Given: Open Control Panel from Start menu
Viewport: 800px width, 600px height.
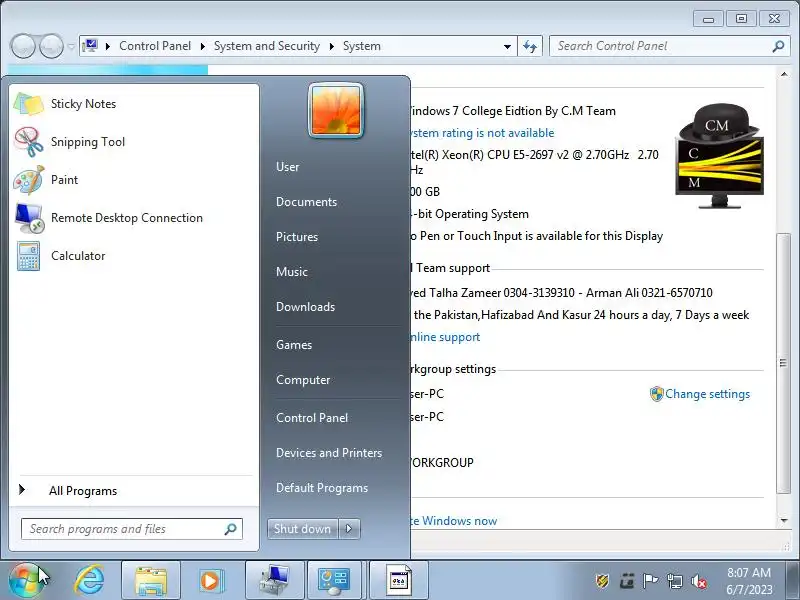Looking at the screenshot, I should 312,418.
